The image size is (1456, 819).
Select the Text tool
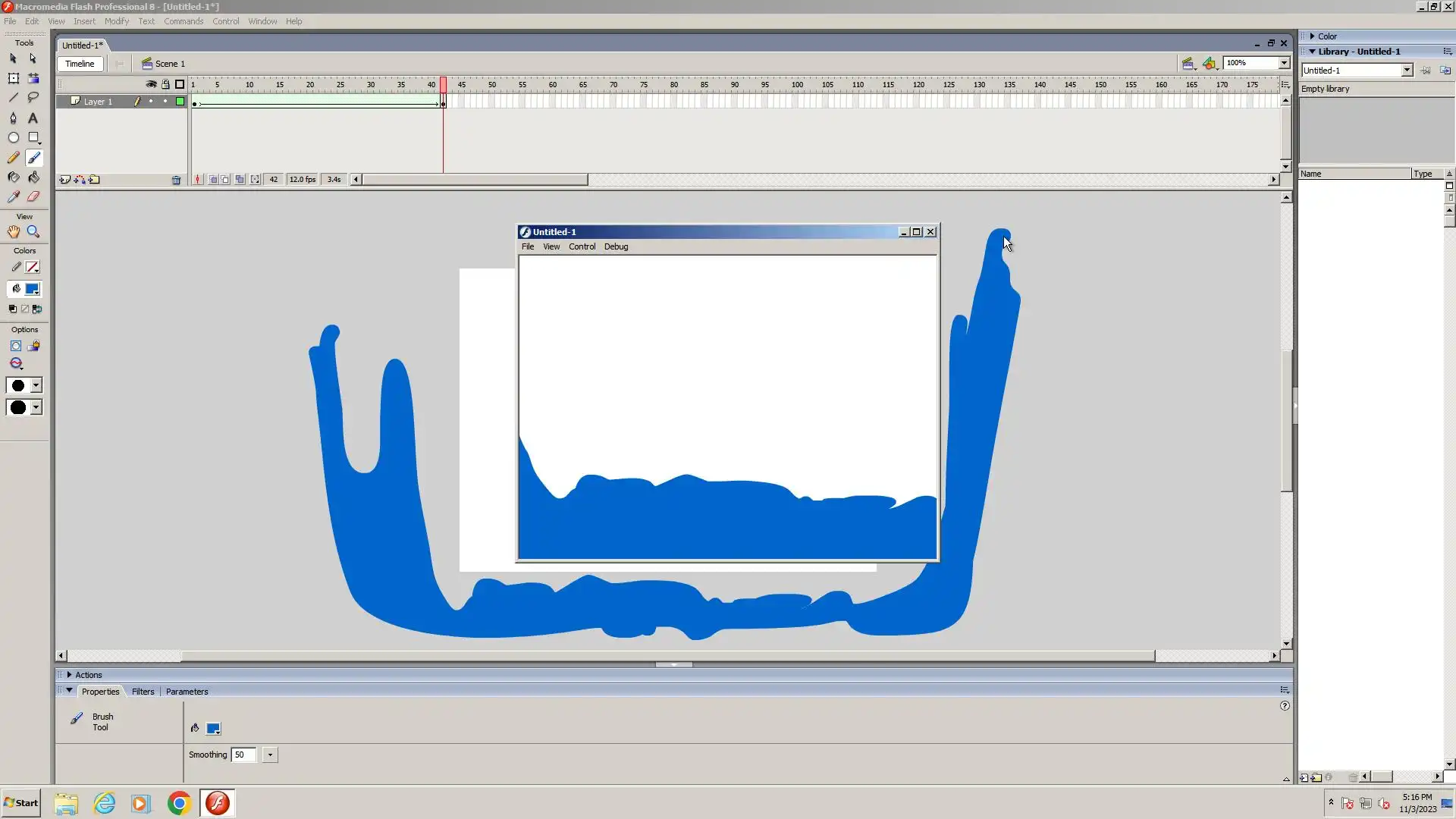[x=33, y=118]
